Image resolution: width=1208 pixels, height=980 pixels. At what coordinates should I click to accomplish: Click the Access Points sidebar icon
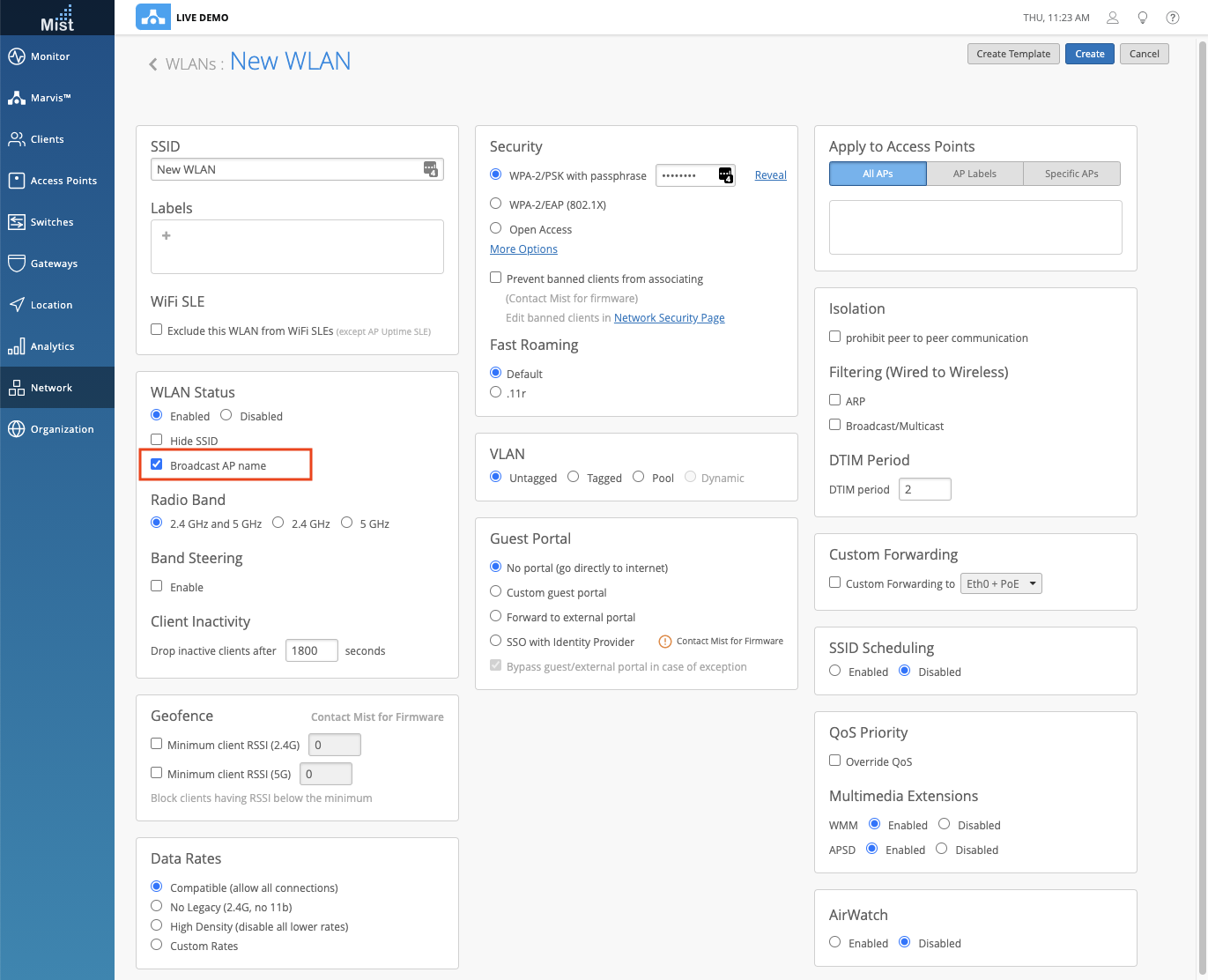(17, 181)
